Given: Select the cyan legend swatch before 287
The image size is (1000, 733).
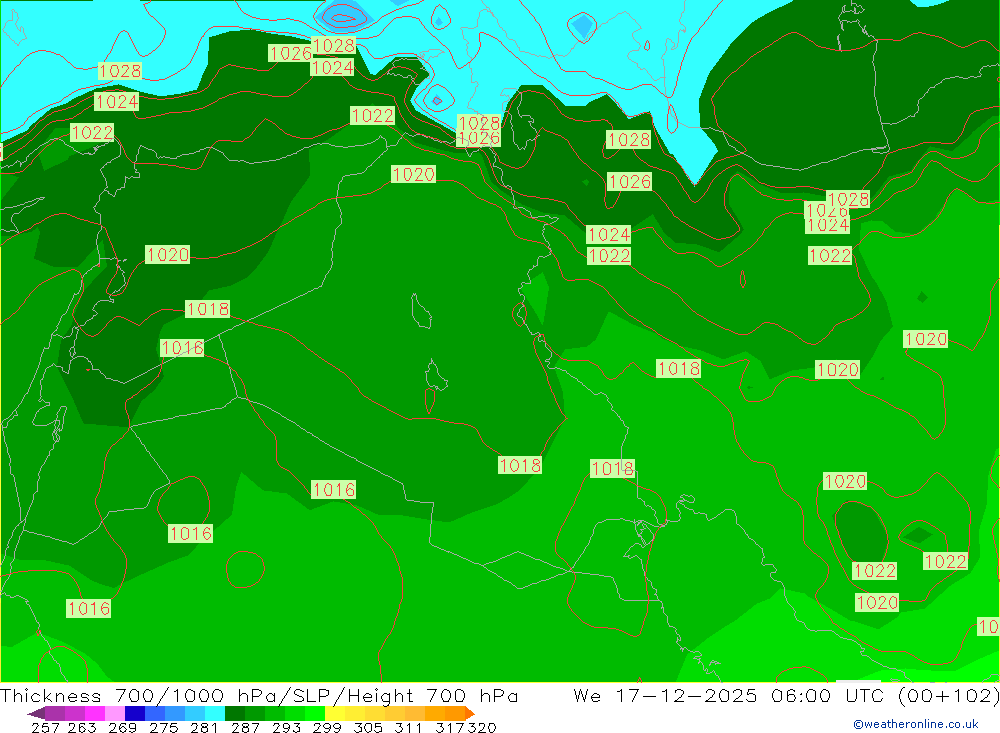Looking at the screenshot, I should tap(215, 713).
